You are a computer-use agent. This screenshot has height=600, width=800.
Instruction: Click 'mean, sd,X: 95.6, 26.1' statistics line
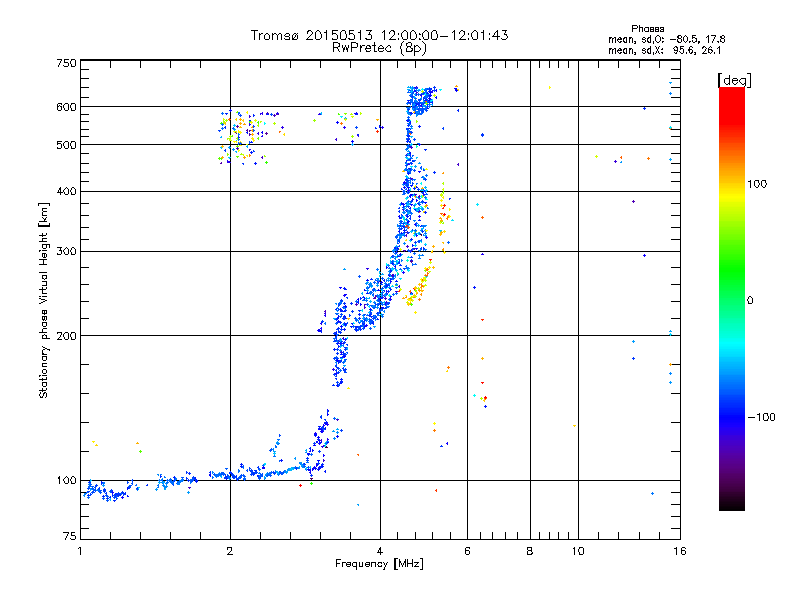(x=664, y=50)
